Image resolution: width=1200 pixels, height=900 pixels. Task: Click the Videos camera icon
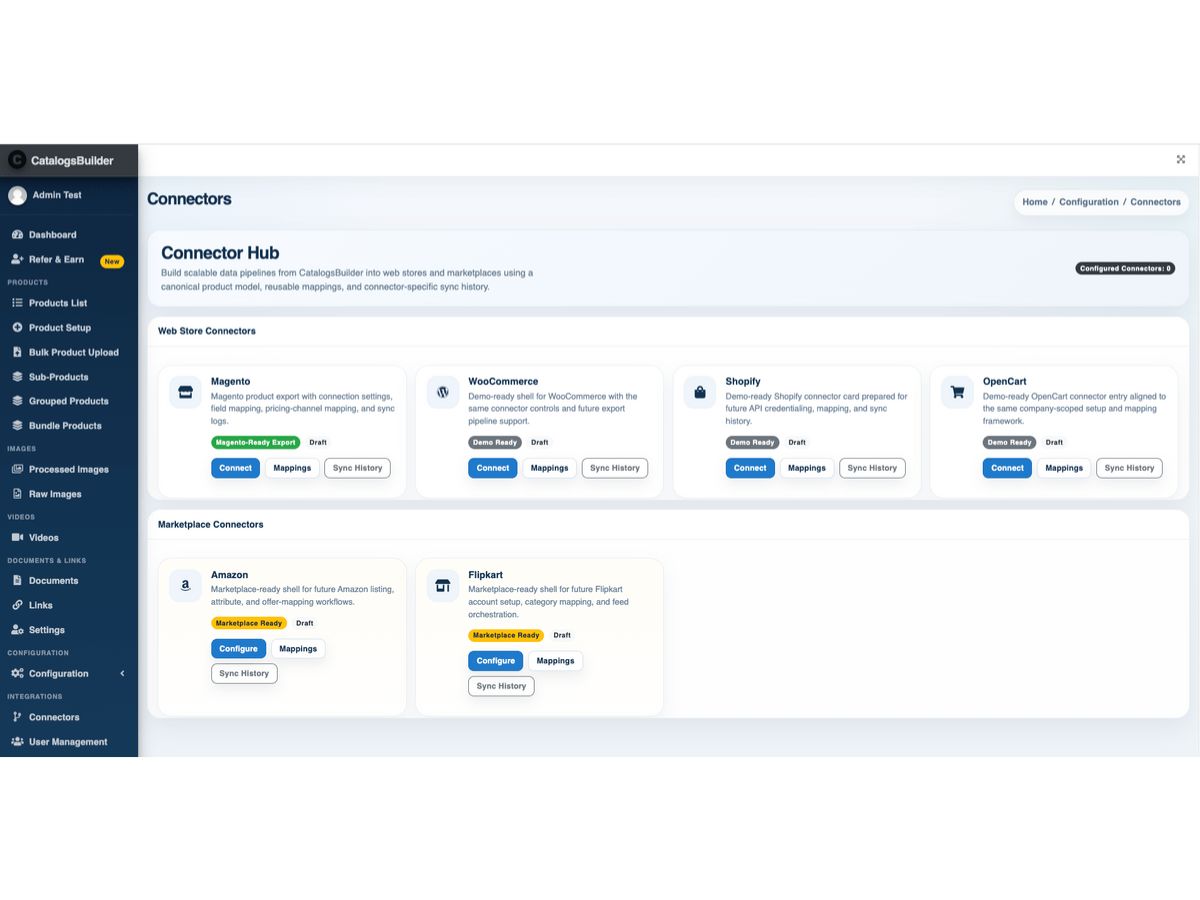click(x=17, y=538)
